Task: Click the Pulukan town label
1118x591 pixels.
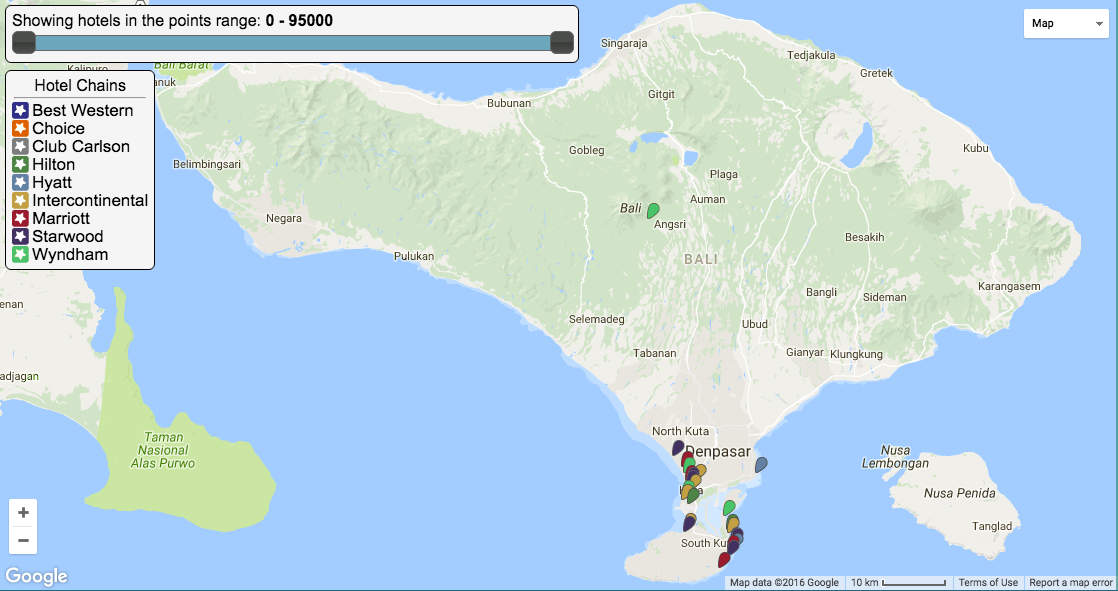Action: coord(414,256)
